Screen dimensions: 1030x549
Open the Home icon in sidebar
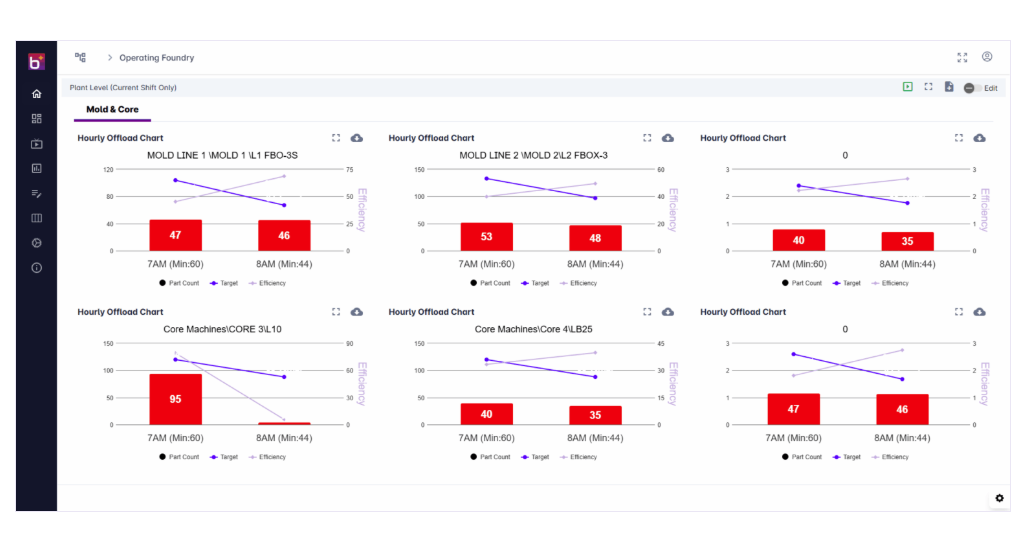(37, 94)
